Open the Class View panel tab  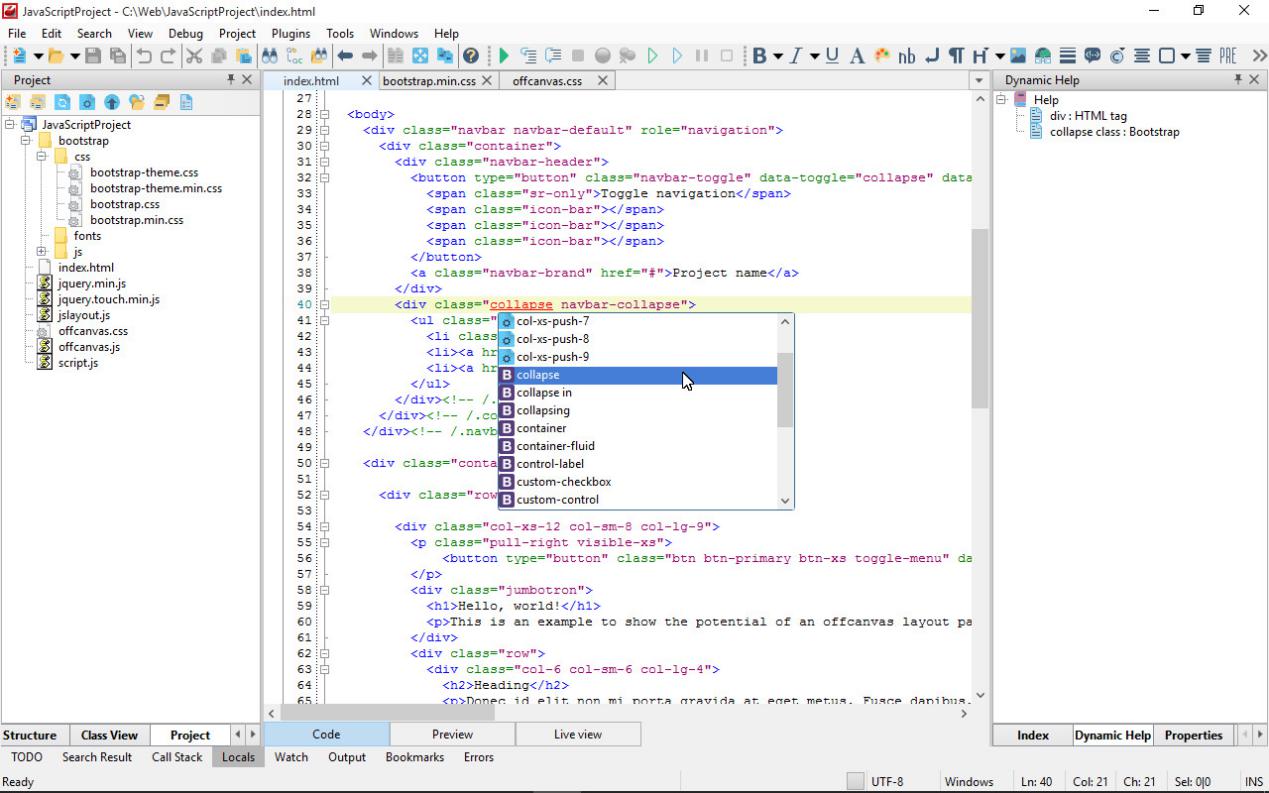[109, 735]
